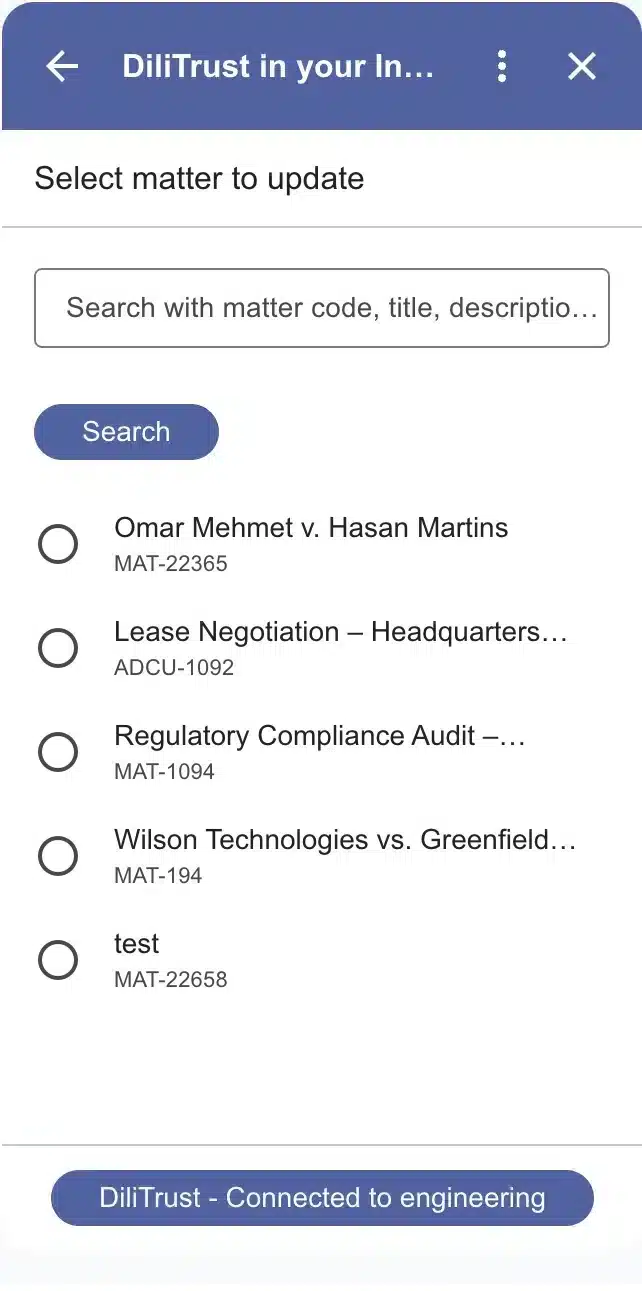
Task: Click the DiliTrust in your In… header title
Action: point(278,66)
